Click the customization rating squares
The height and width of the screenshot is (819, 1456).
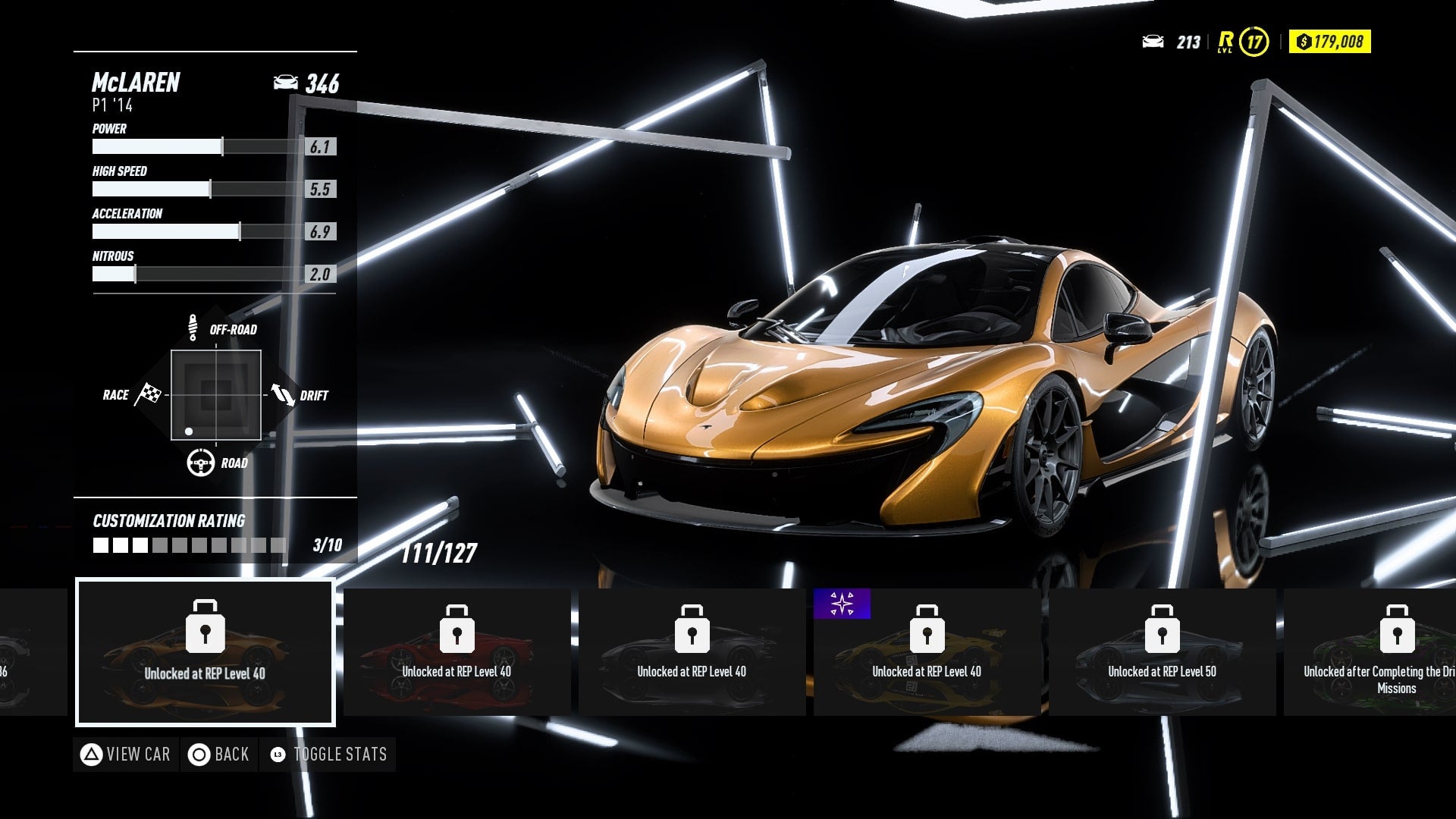click(x=190, y=545)
